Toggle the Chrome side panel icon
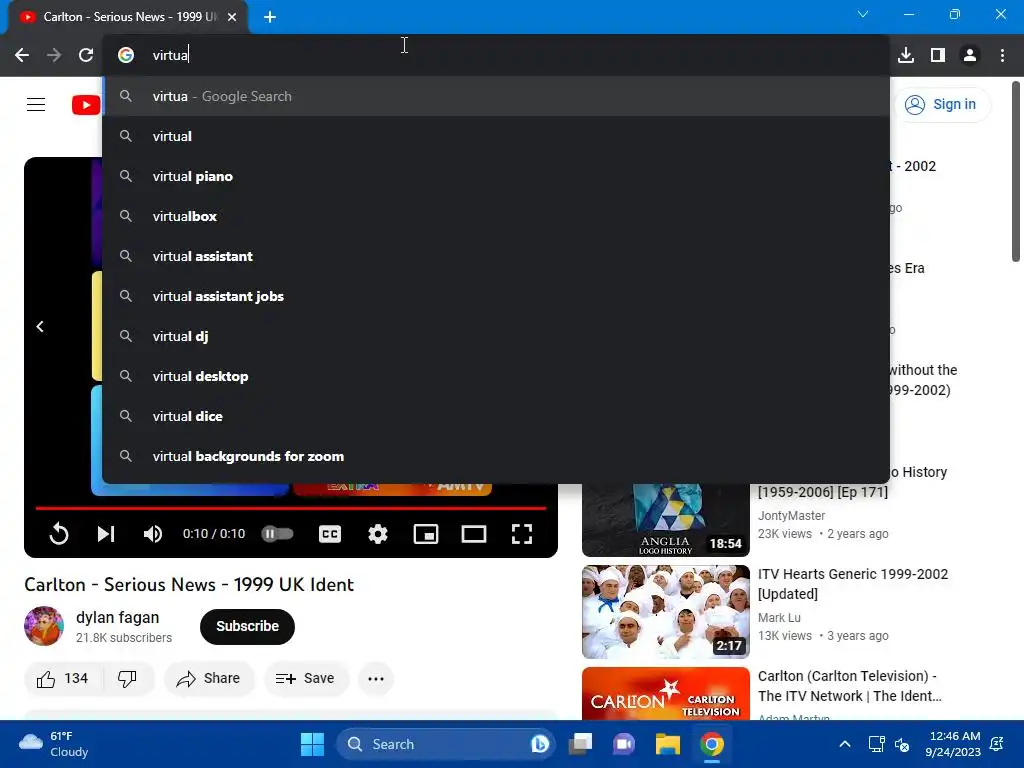 (938, 55)
